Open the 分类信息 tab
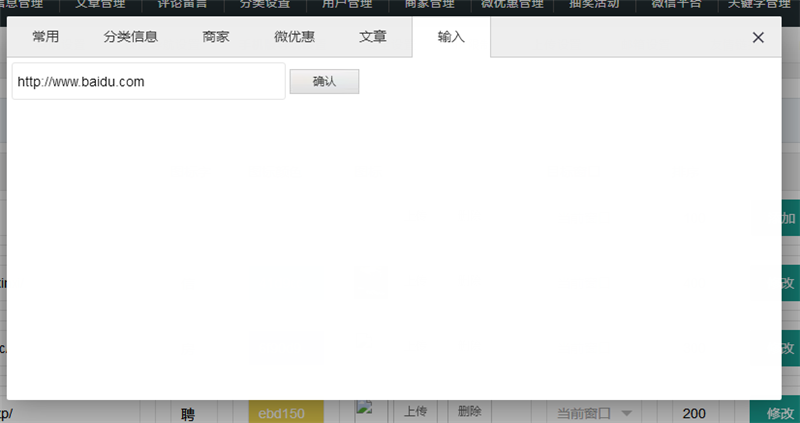800x423 pixels. pos(131,38)
